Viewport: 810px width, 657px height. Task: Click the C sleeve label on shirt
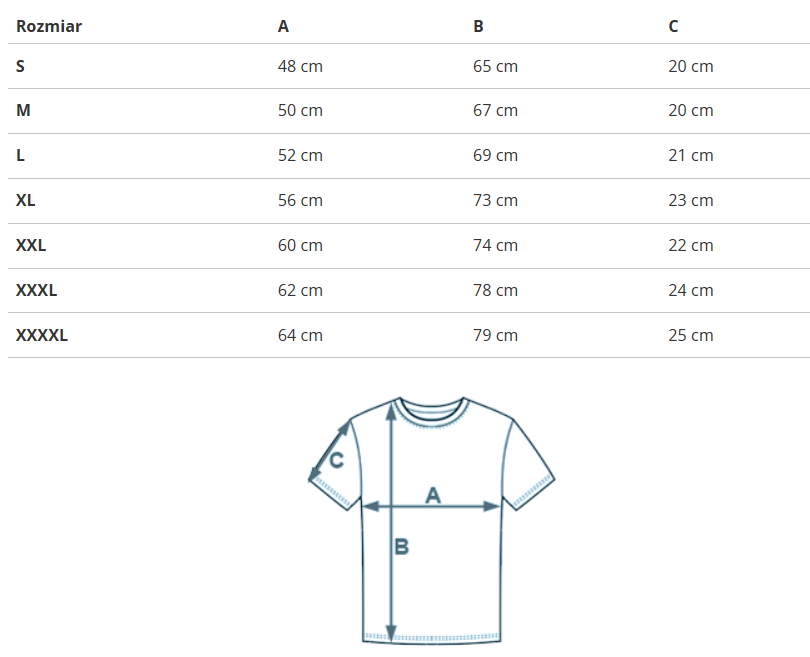click(337, 460)
